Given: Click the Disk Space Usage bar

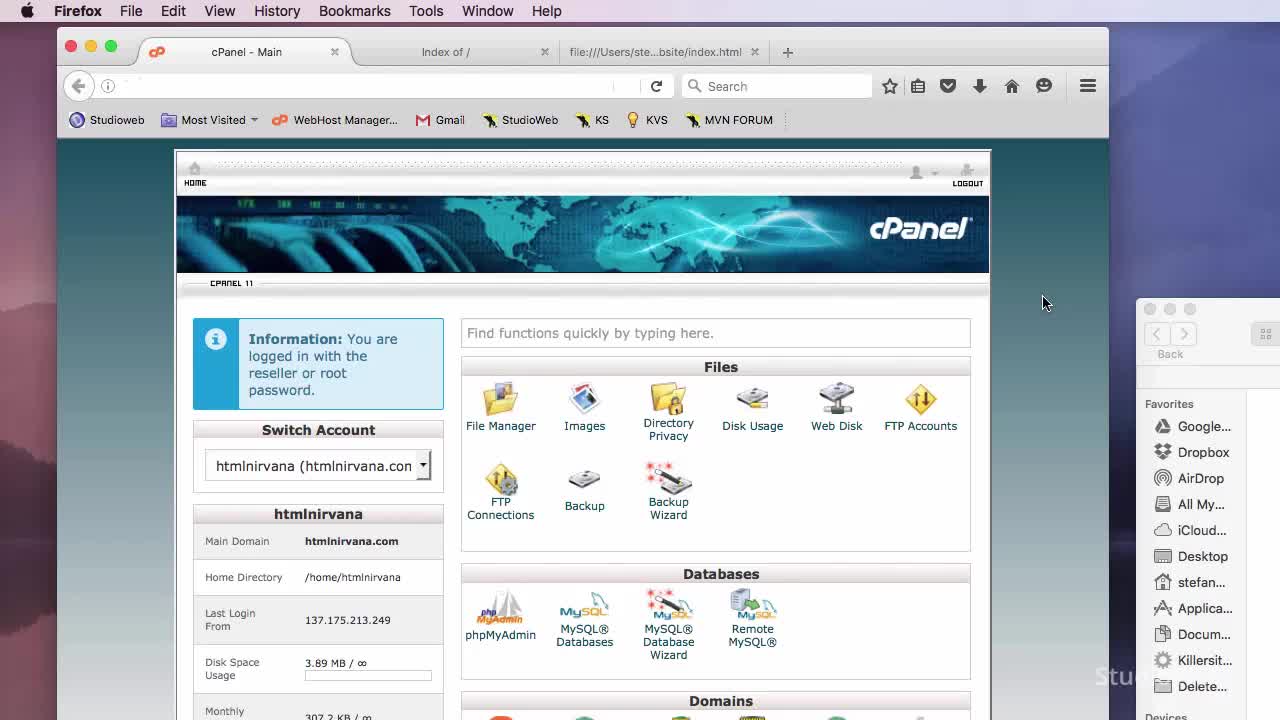Looking at the screenshot, I should pyautogui.click(x=368, y=676).
